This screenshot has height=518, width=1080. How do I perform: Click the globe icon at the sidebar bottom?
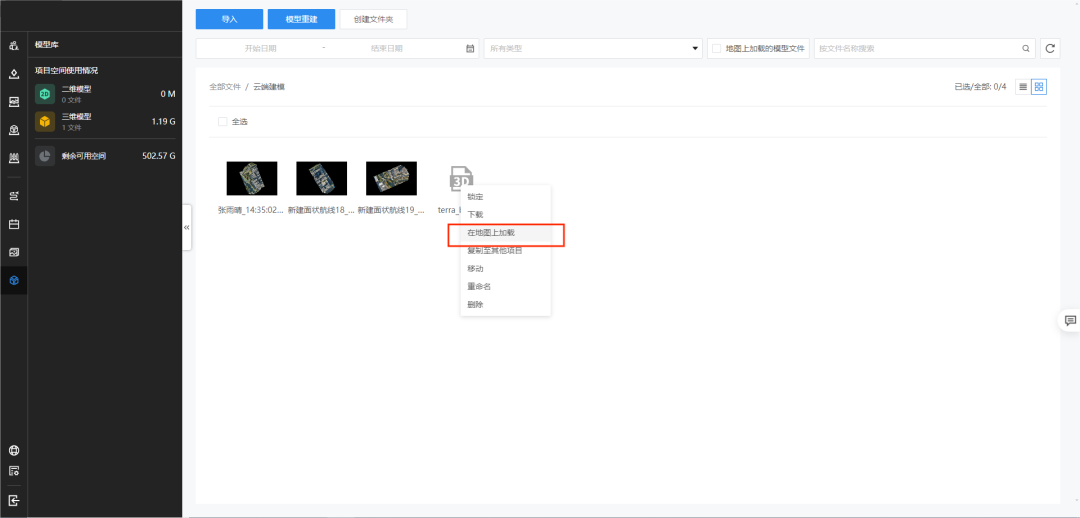point(14,450)
